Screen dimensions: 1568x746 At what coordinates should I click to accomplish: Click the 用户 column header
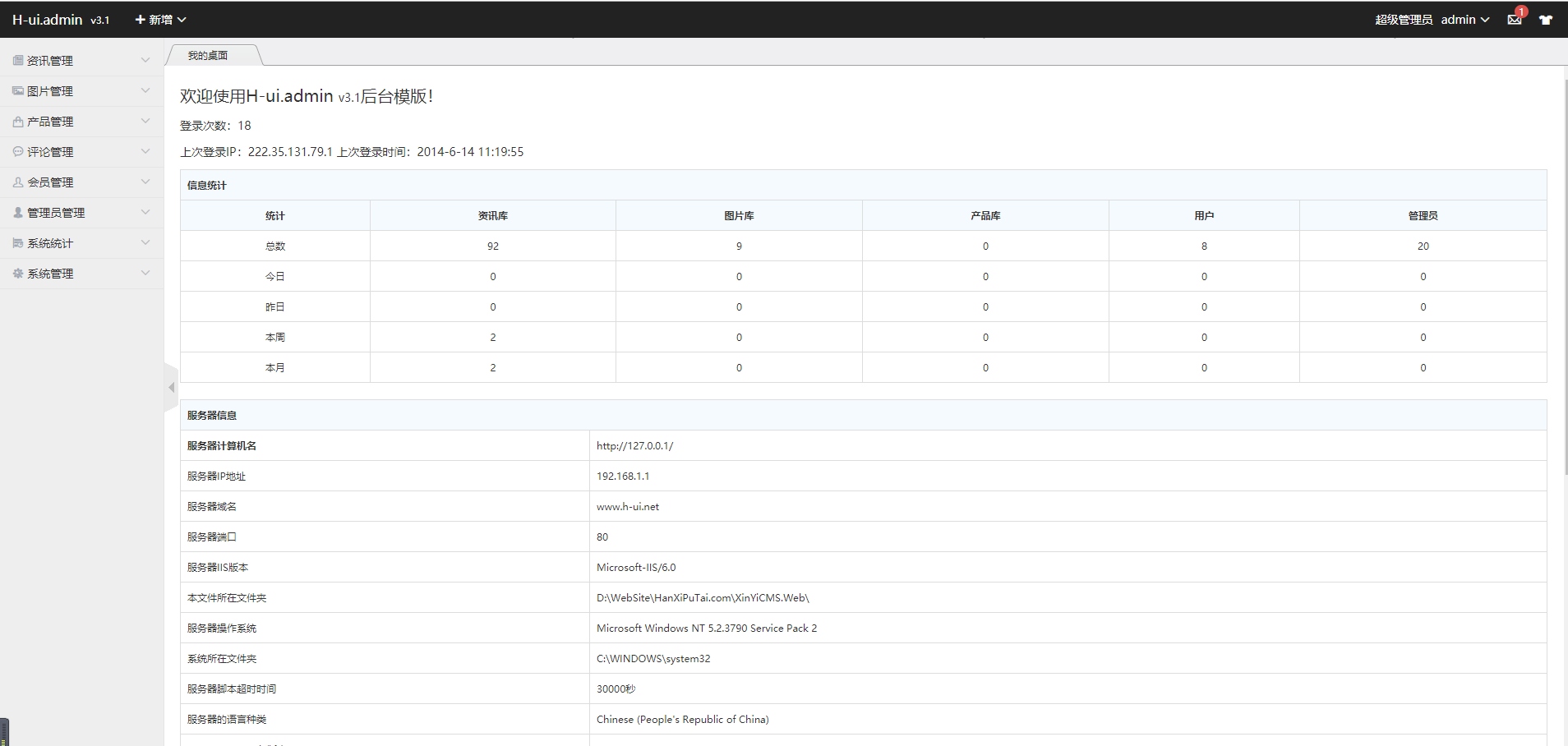coord(1204,216)
